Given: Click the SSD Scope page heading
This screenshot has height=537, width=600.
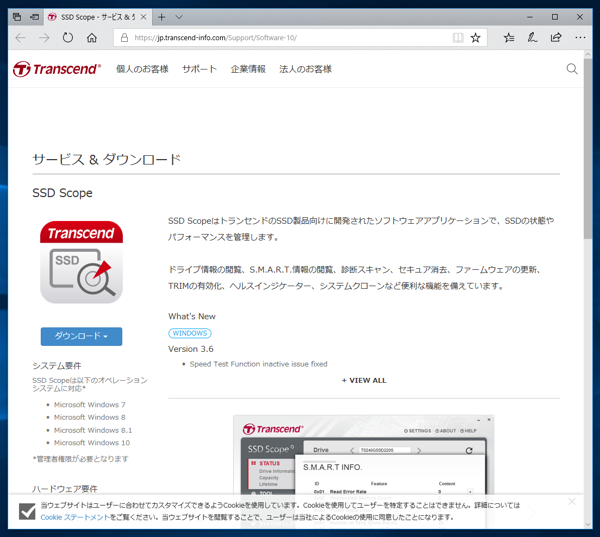Looking at the screenshot, I should tap(62, 193).
